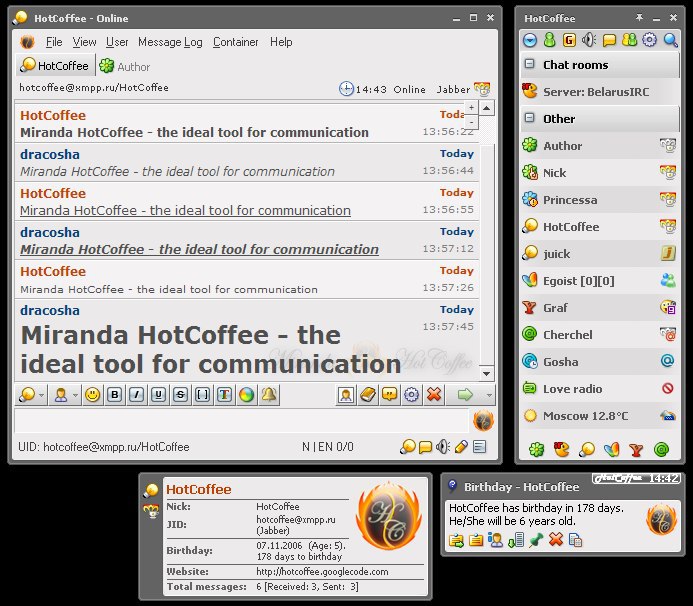
Task: Click the status bar message bubble icon
Action: tap(425, 447)
